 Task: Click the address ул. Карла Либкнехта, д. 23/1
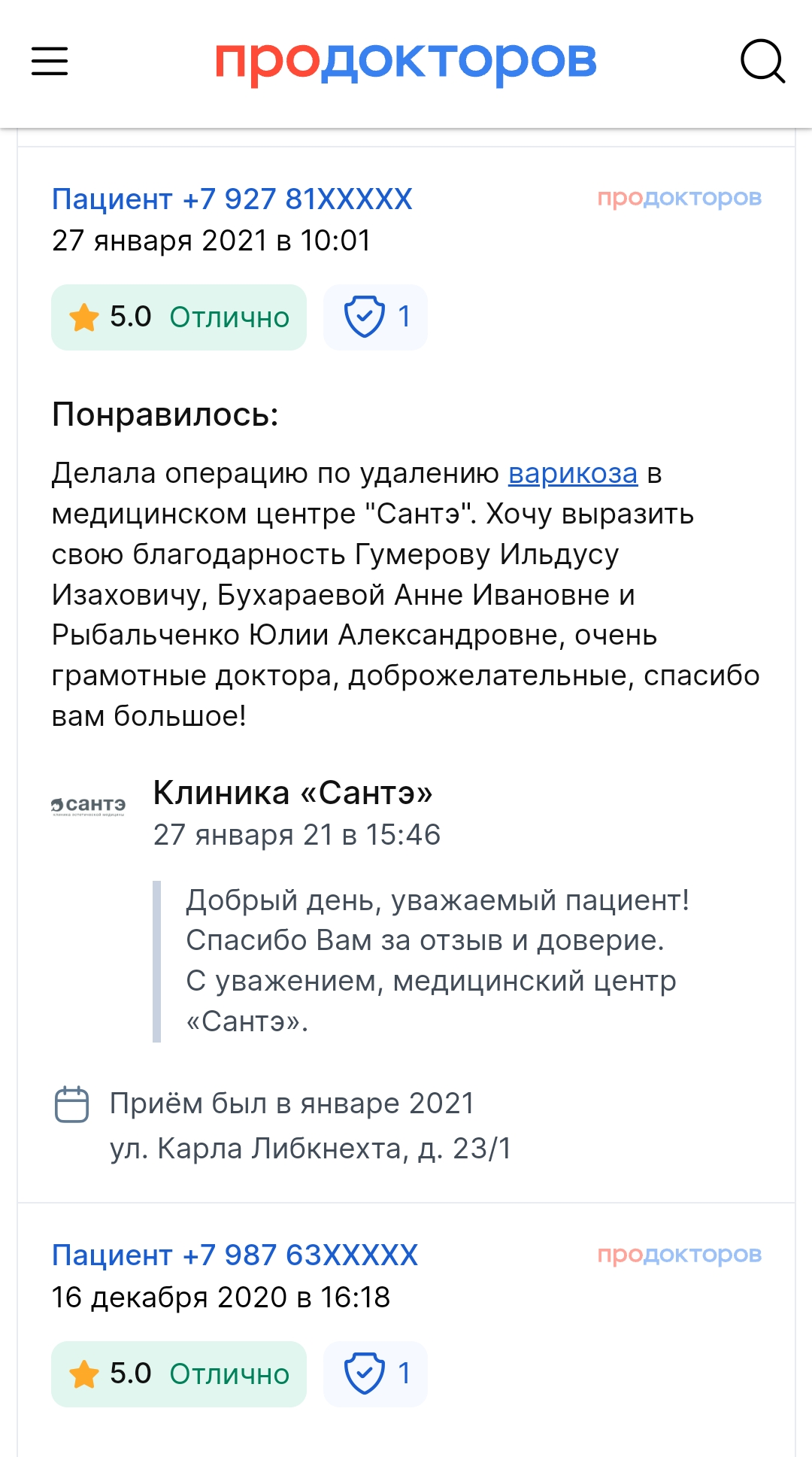point(311,1149)
